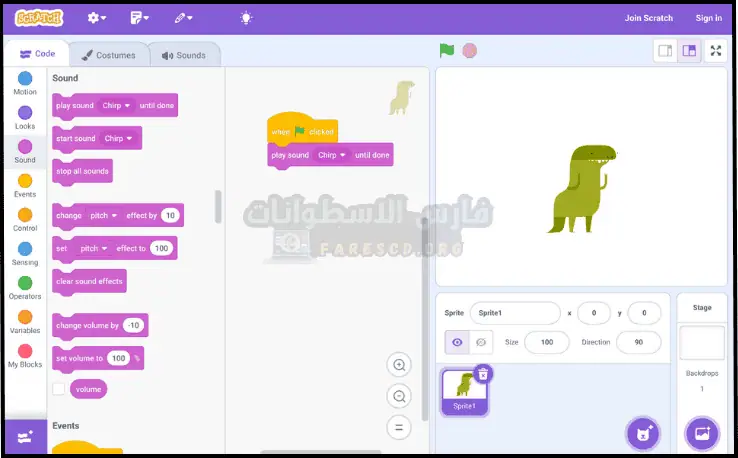Switch to the Sounds tab
738x458 pixels.
(184, 55)
